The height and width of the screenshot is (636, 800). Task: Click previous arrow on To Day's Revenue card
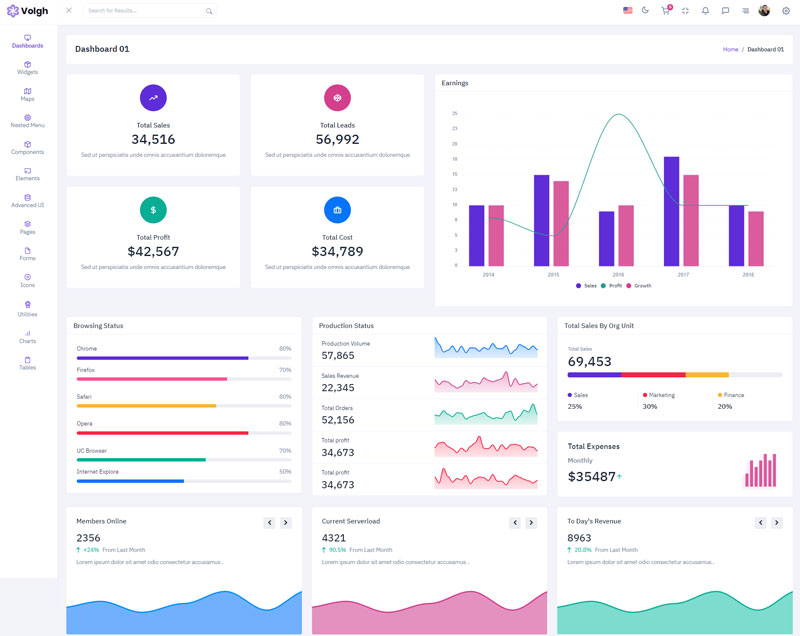[760, 523]
